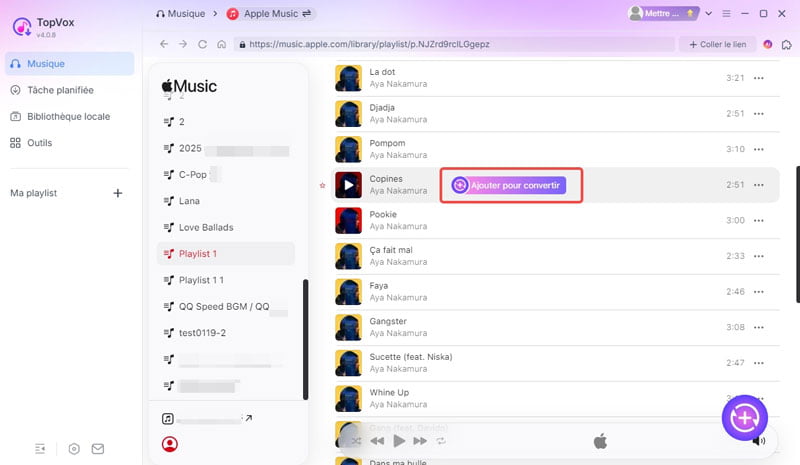The image size is (800, 465).
Task: Click the La dot album thumbnail
Action: point(348,78)
